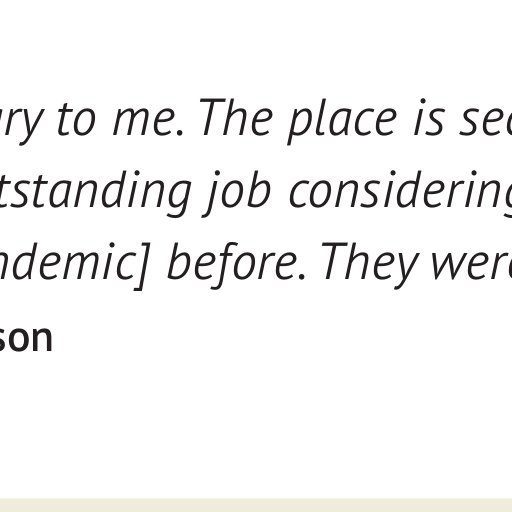The height and width of the screenshot is (512, 512).
Task: Click the word "is" after "place"
Action: tap(429, 118)
